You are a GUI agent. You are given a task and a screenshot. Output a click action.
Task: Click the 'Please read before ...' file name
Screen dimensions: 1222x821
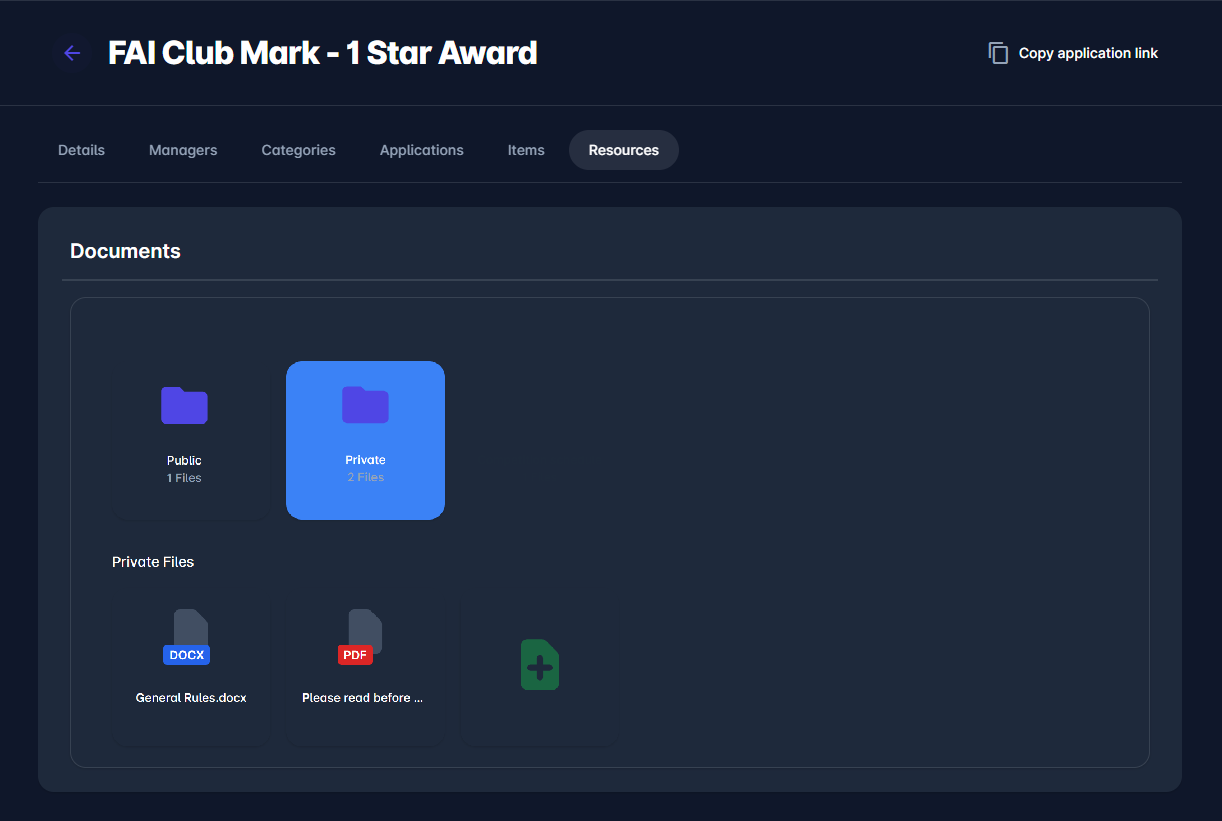point(362,698)
